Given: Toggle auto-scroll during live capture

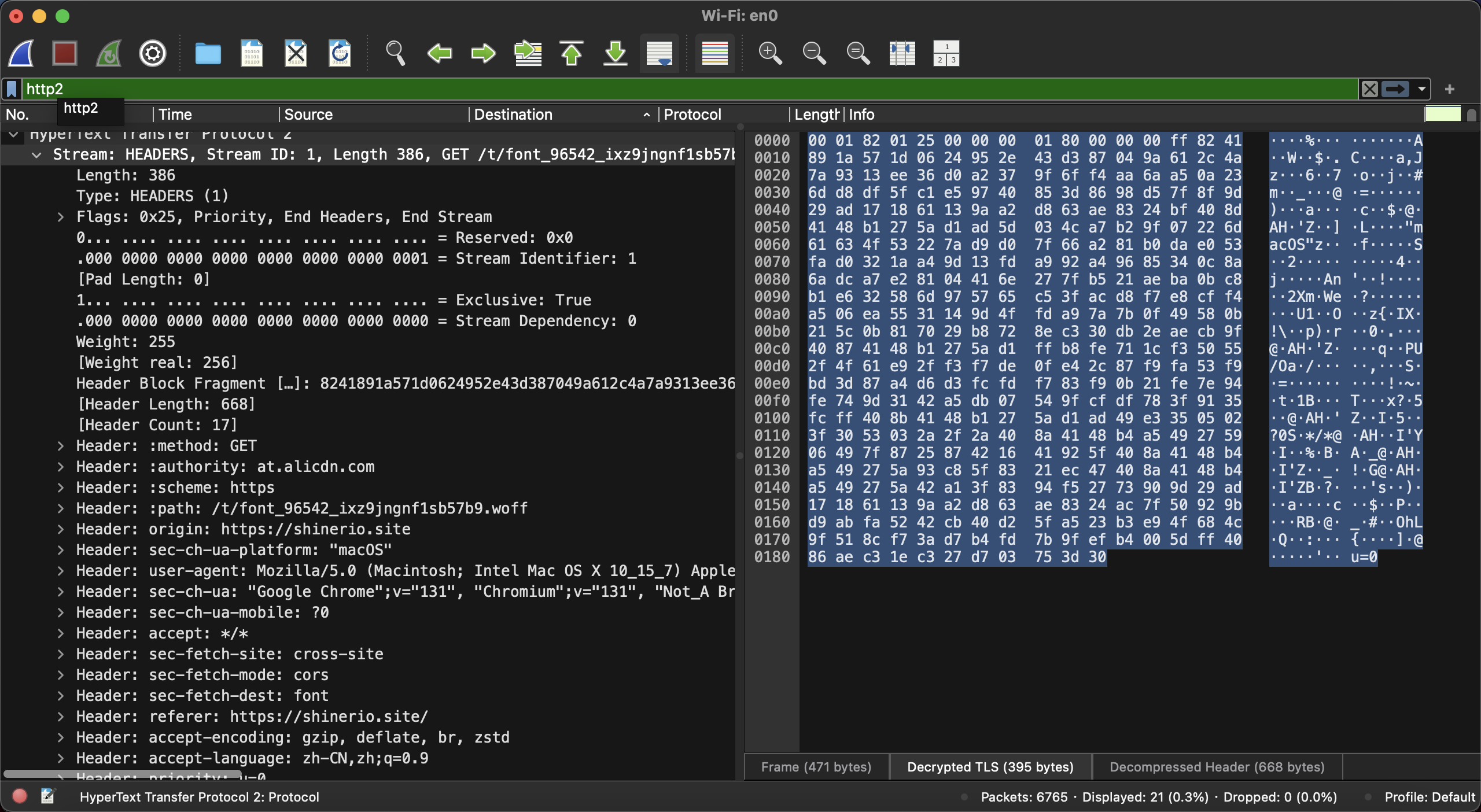Looking at the screenshot, I should point(660,54).
